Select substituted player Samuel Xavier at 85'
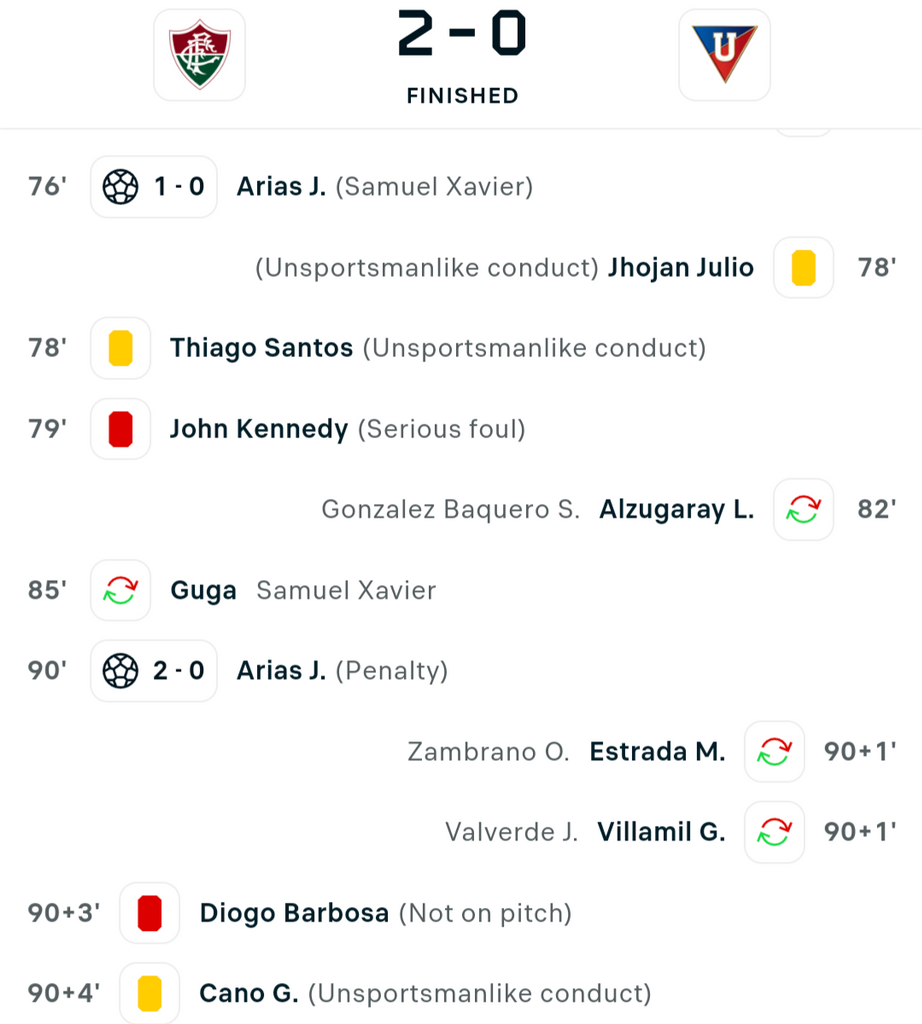The image size is (922, 1024). tap(346, 590)
